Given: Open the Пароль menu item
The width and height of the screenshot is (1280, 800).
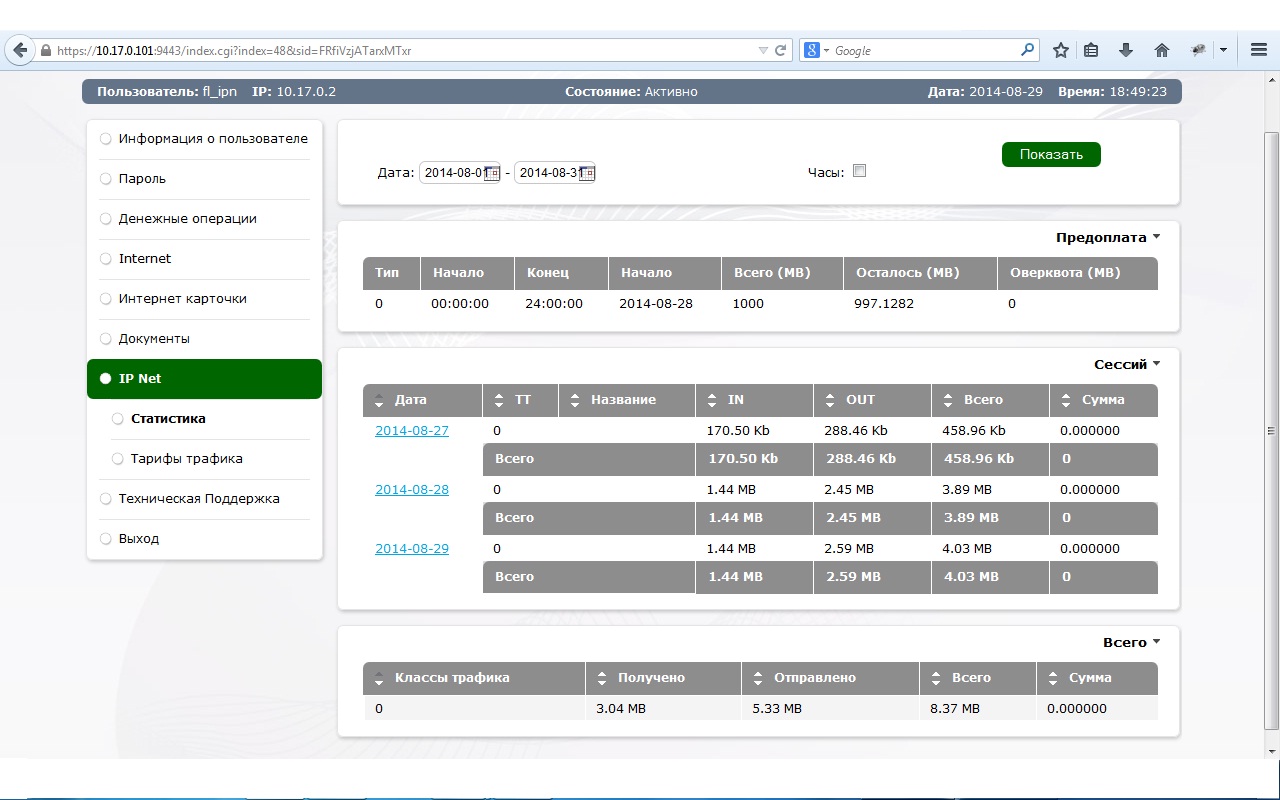Looking at the screenshot, I should pyautogui.click(x=142, y=179).
